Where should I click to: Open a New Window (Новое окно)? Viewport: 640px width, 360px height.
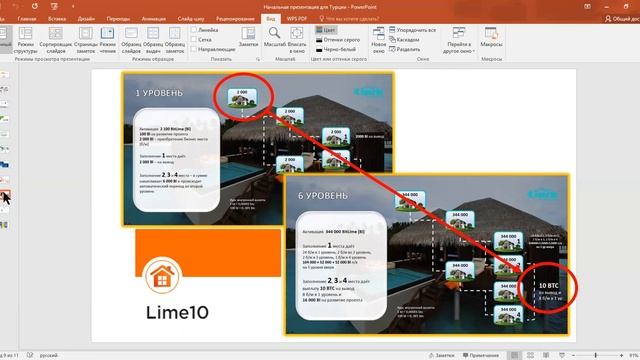378,40
